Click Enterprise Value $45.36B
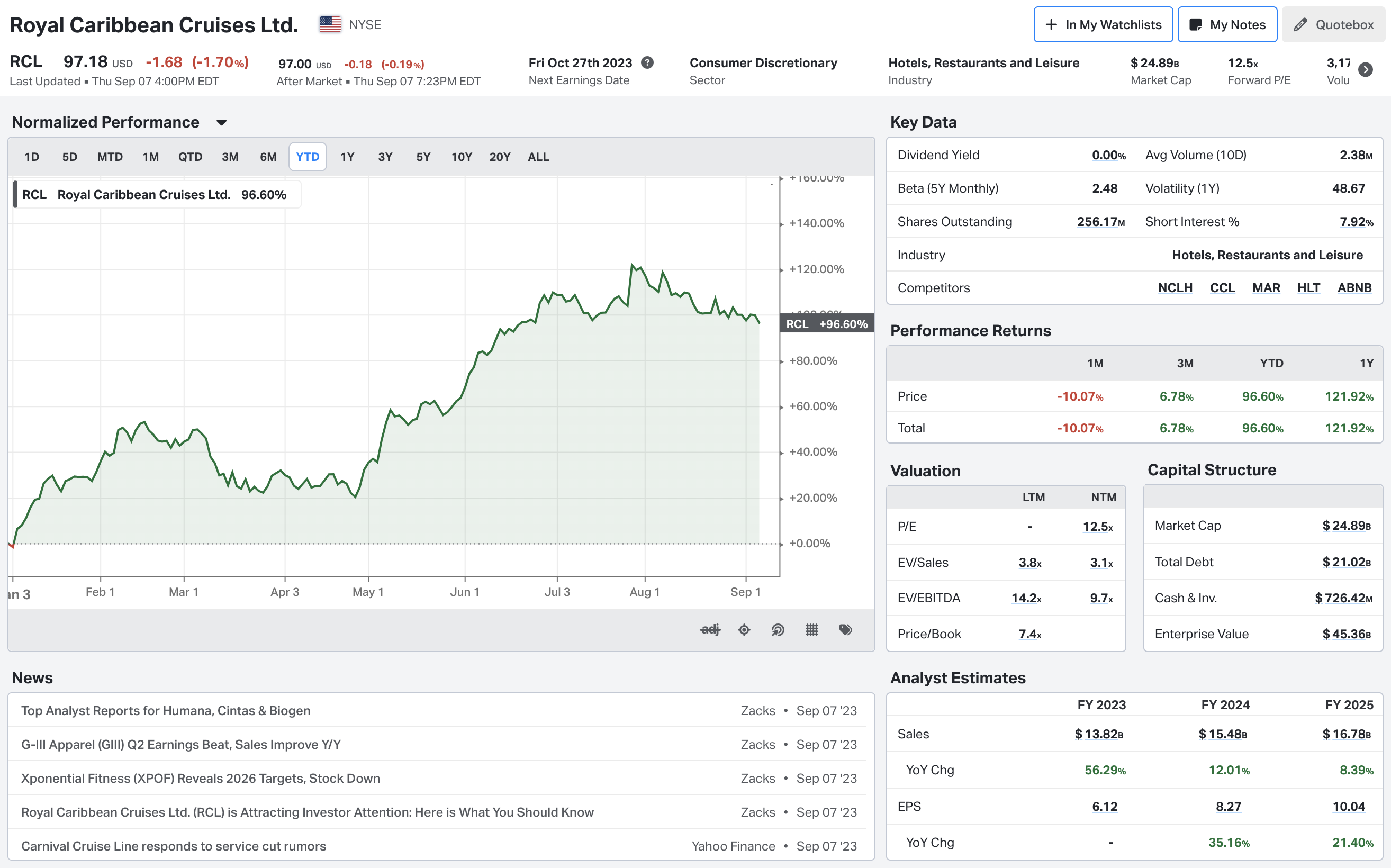Screen dimensions: 1391x868 [1347, 634]
